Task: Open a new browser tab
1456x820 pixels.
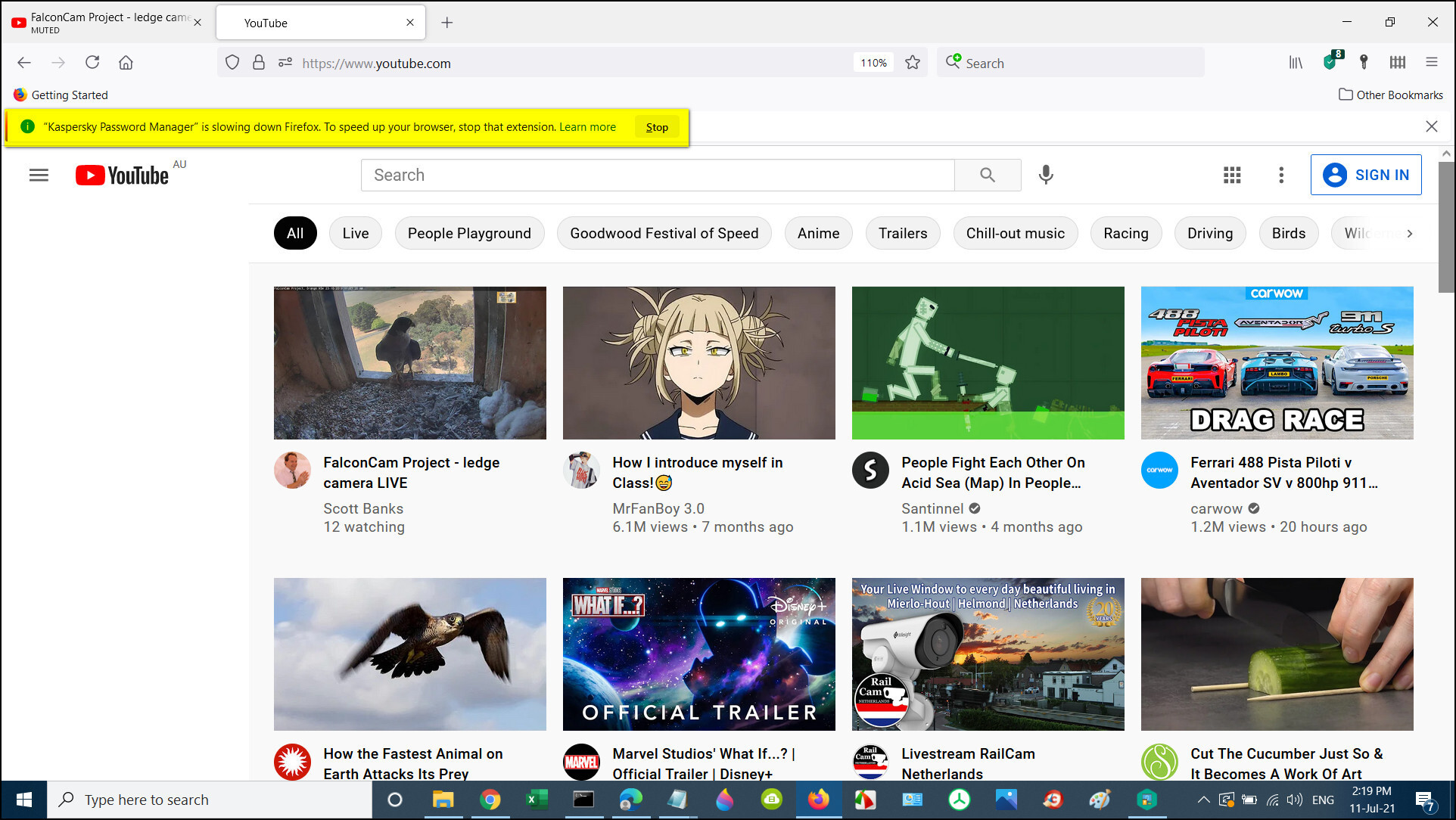Action: (447, 23)
